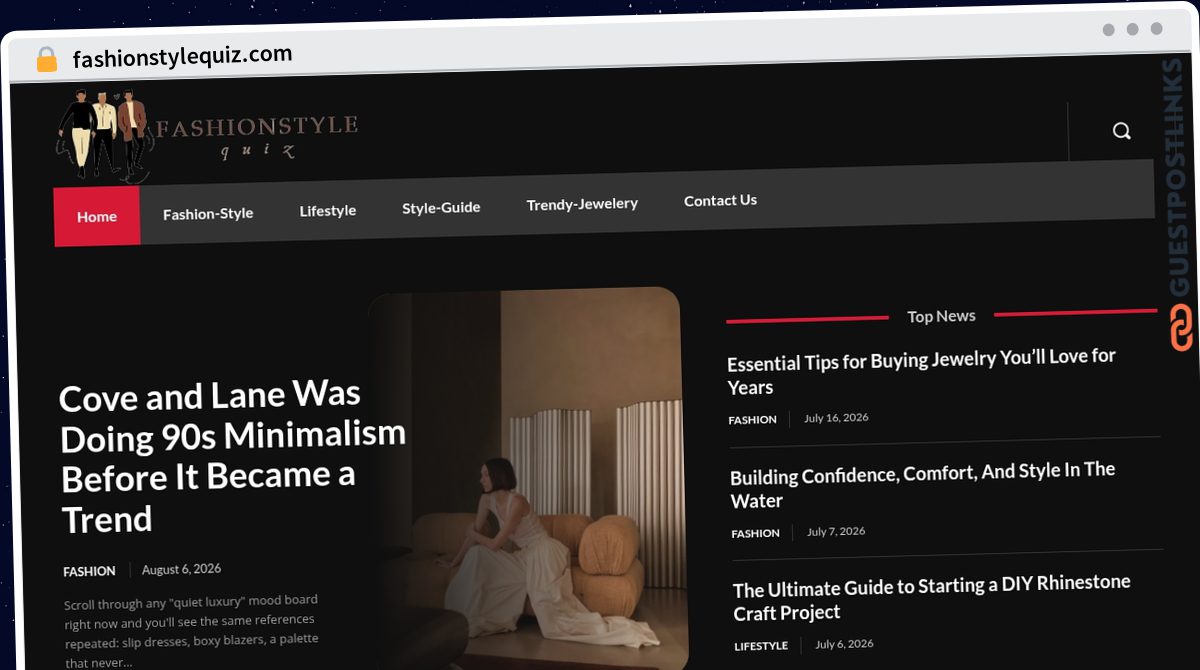Click the FashionStyle Quiz logo

click(207, 135)
